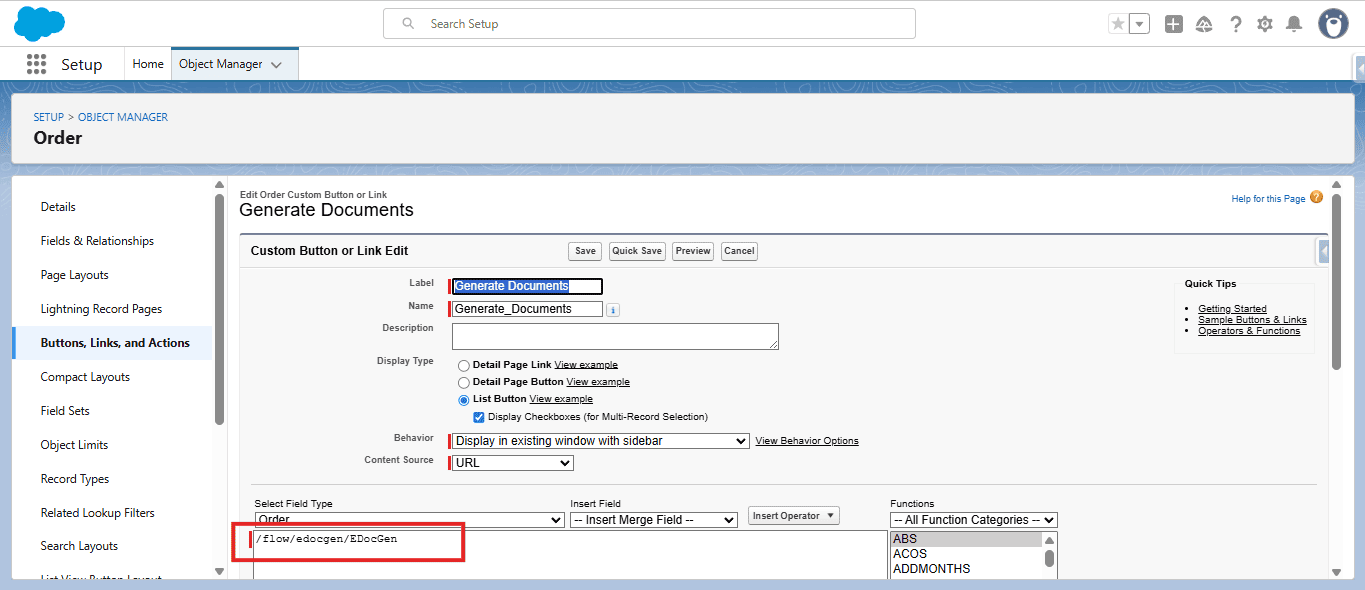
Task: Click the Help for this Page icon
Action: tap(1316, 197)
